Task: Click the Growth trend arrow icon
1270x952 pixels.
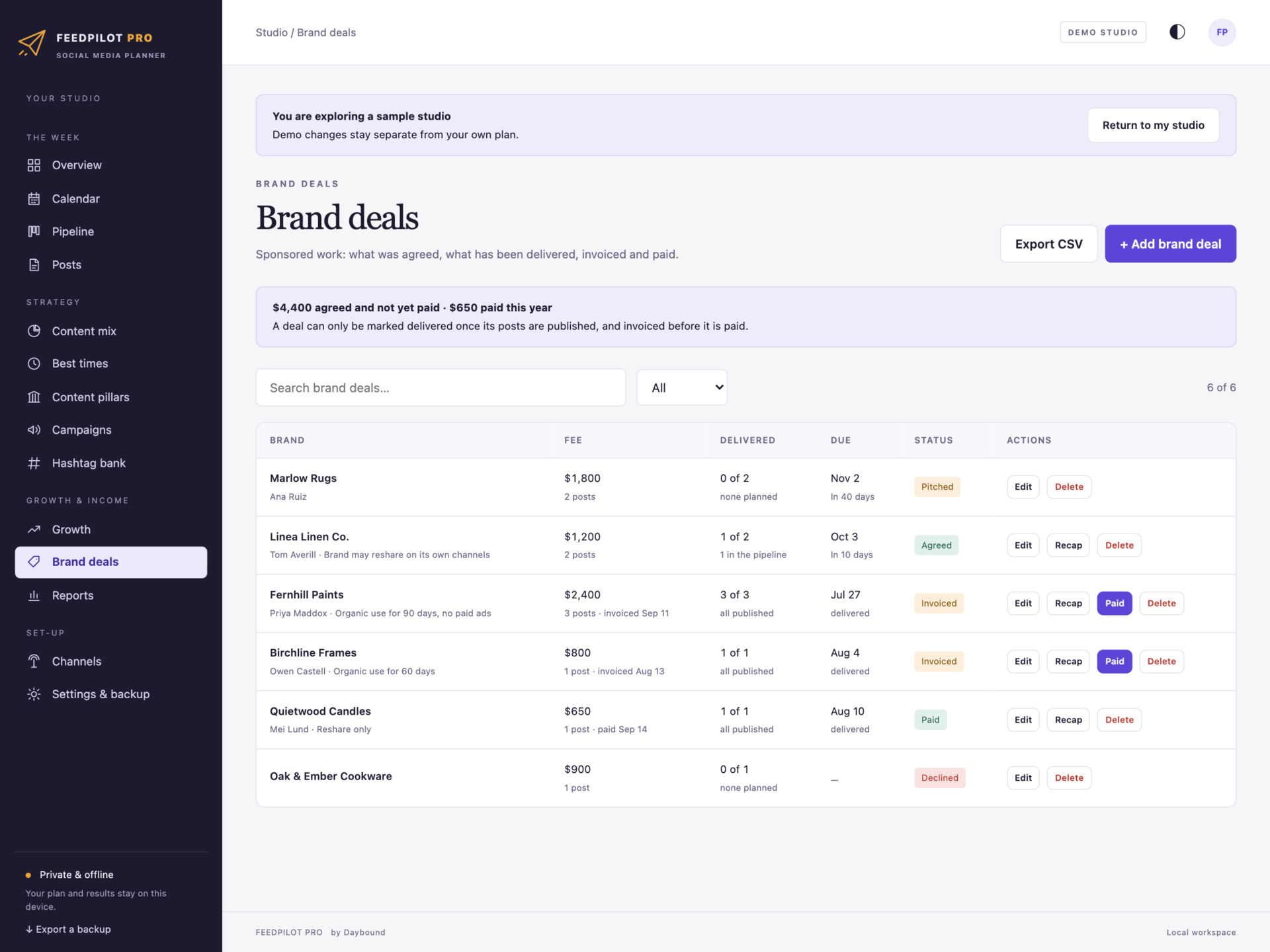Action: [x=34, y=529]
